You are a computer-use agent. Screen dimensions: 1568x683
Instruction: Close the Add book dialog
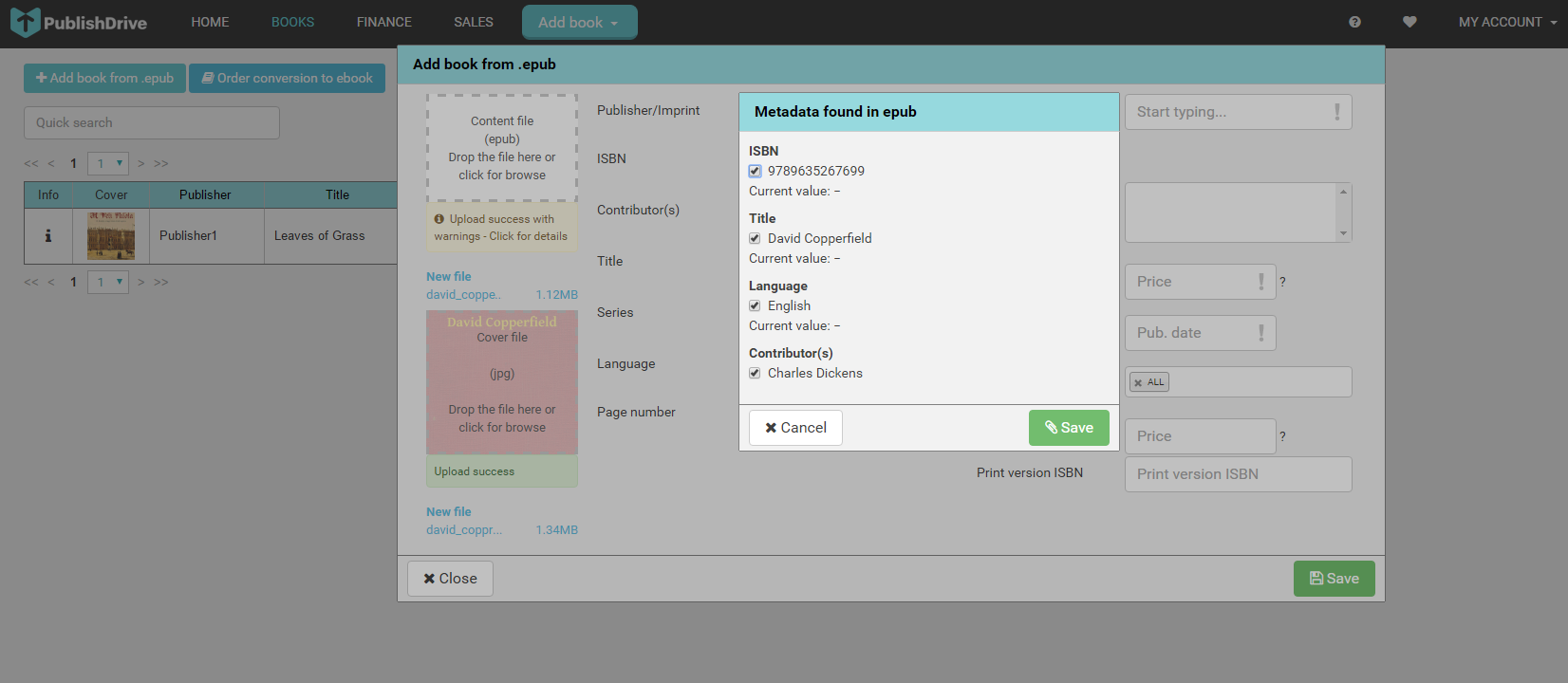[x=450, y=579]
